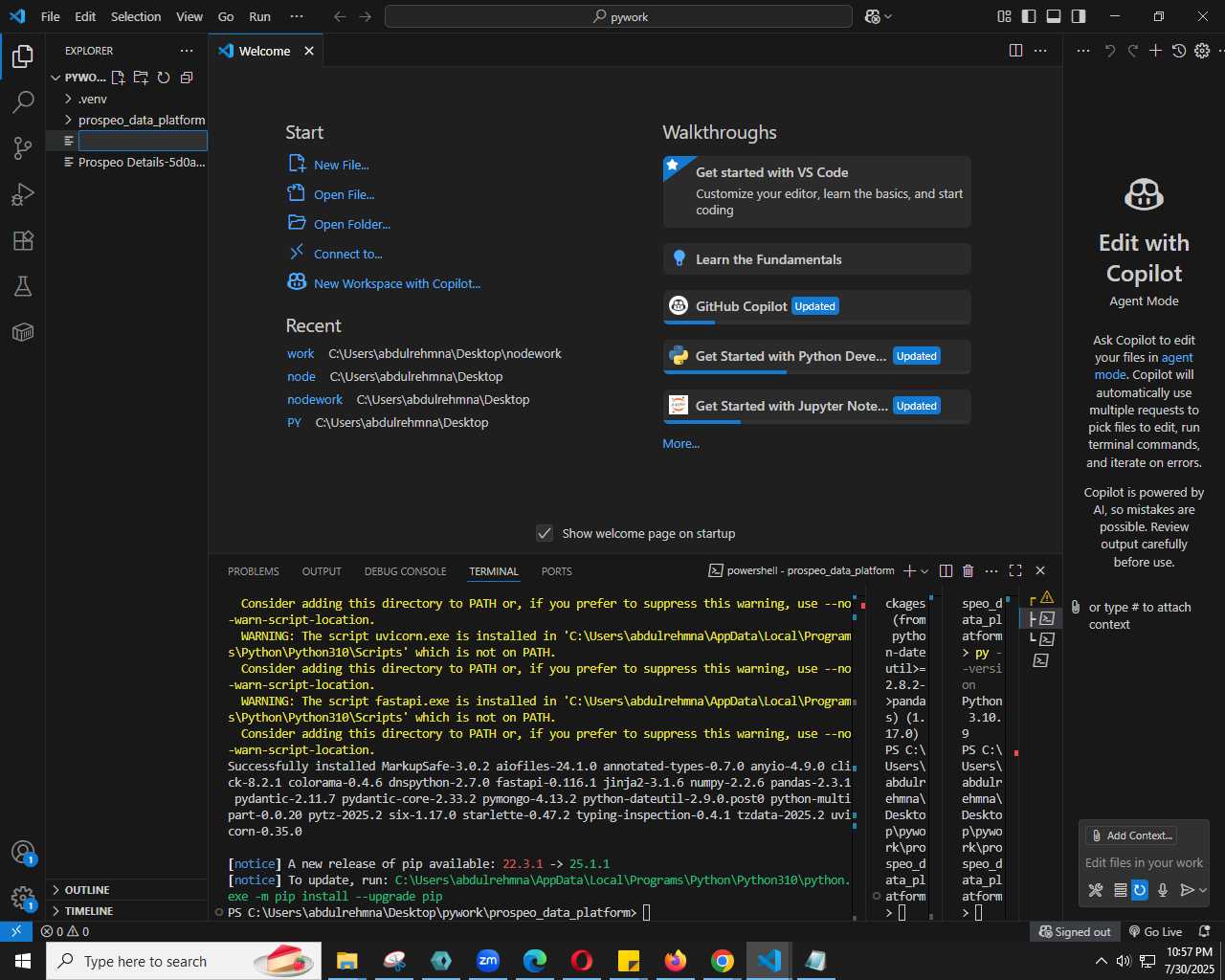Switch to the DEBUG CONSOLE tab
The image size is (1225, 980).
pyautogui.click(x=405, y=571)
